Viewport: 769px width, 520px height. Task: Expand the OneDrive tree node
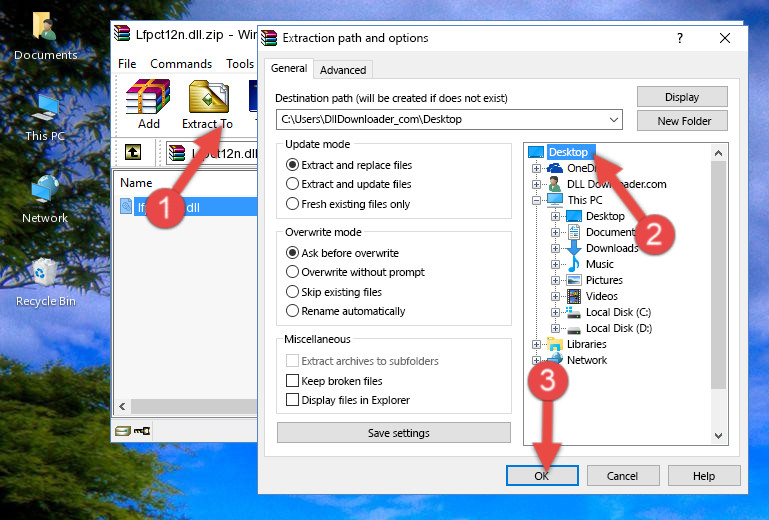click(x=536, y=168)
